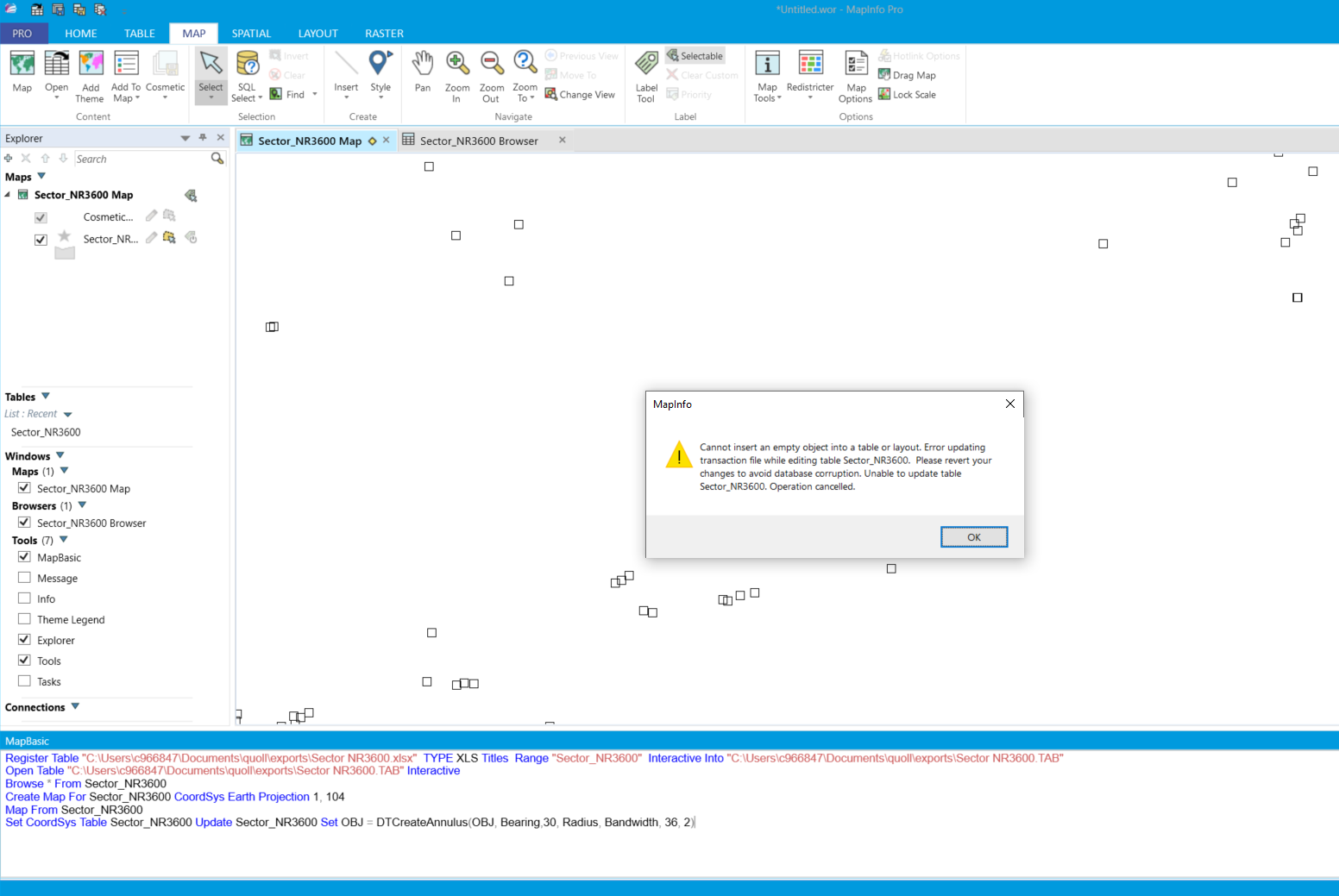Uncheck Sector_NR3600 Browser window checkbox

tap(24, 523)
